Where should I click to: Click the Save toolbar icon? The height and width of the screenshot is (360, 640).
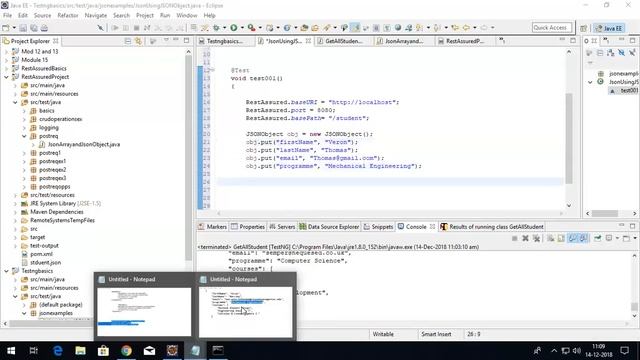pyautogui.click(x=23, y=28)
